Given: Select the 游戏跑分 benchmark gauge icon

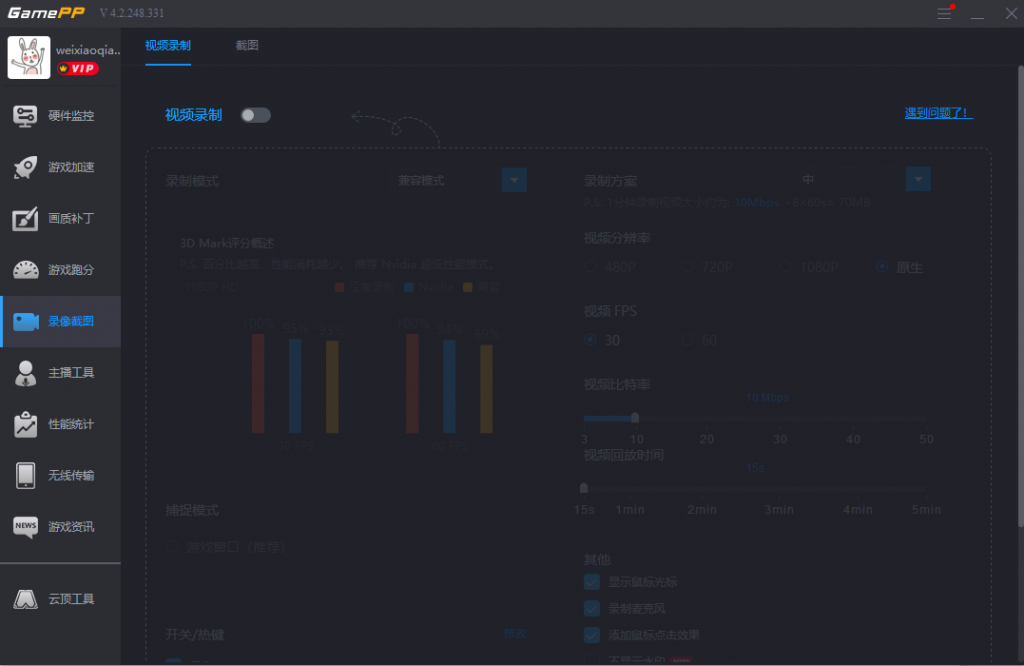Looking at the screenshot, I should pos(26,270).
